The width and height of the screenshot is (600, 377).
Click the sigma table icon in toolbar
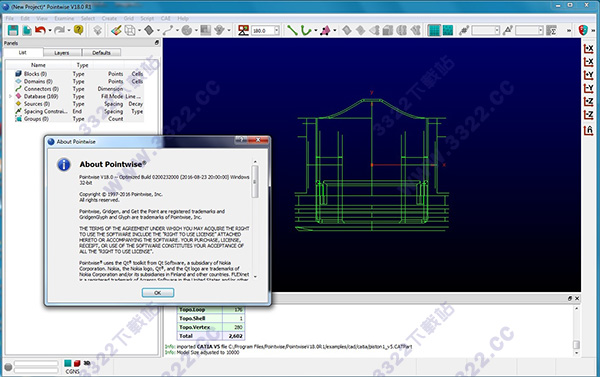(x=551, y=30)
